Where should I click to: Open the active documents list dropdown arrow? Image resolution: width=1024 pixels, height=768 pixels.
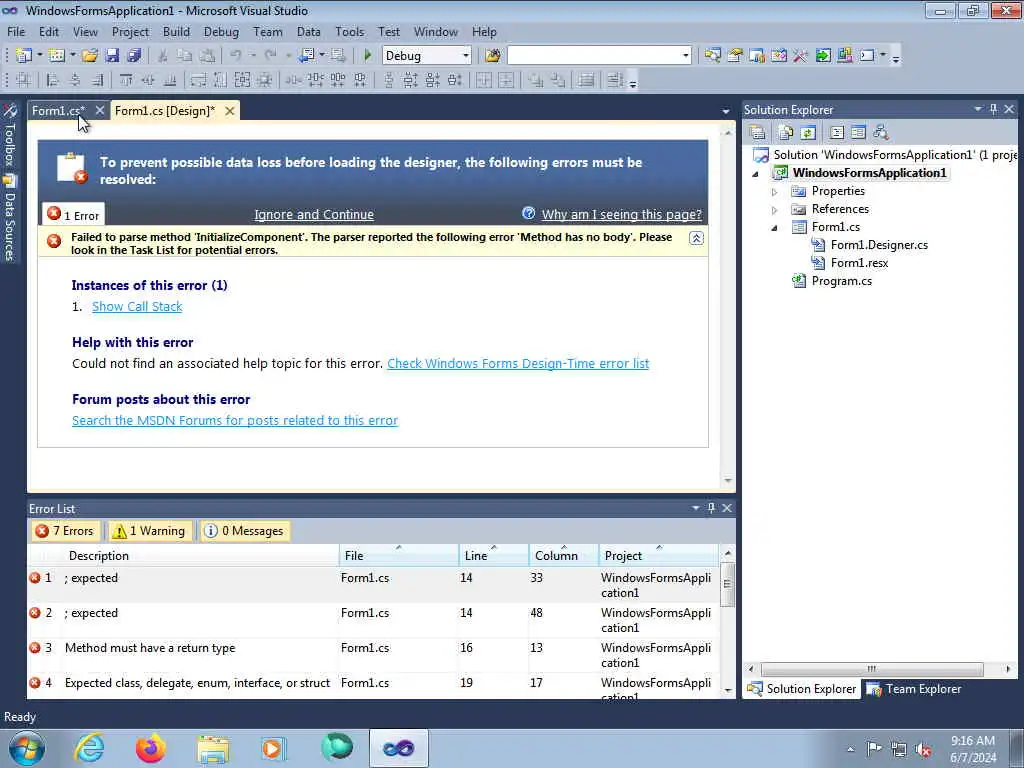(726, 112)
